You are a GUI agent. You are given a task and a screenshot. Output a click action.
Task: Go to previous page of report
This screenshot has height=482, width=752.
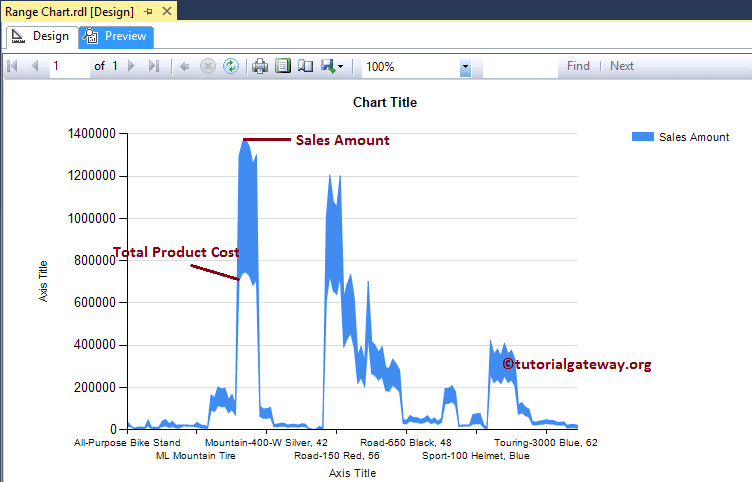35,66
